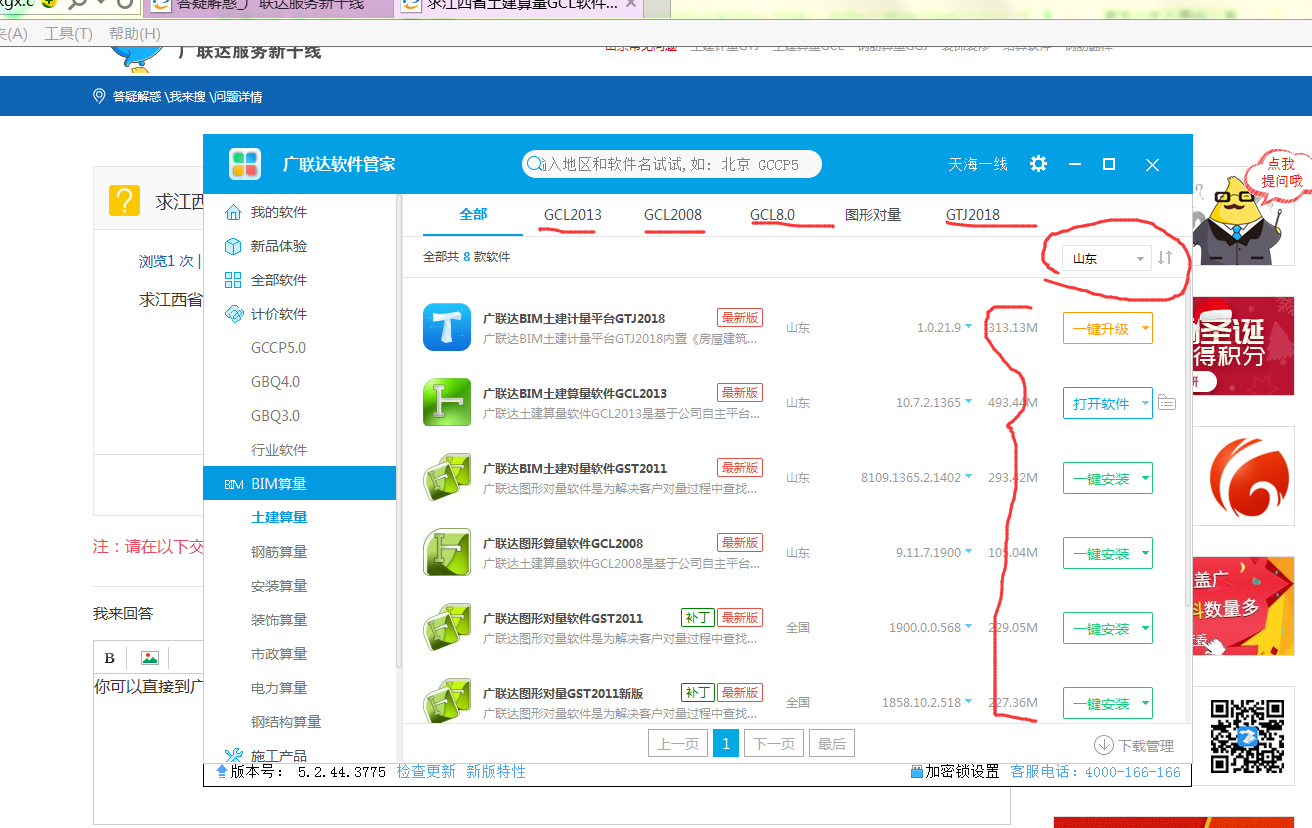
Task: Click 新版特性 link
Action: tap(496, 772)
